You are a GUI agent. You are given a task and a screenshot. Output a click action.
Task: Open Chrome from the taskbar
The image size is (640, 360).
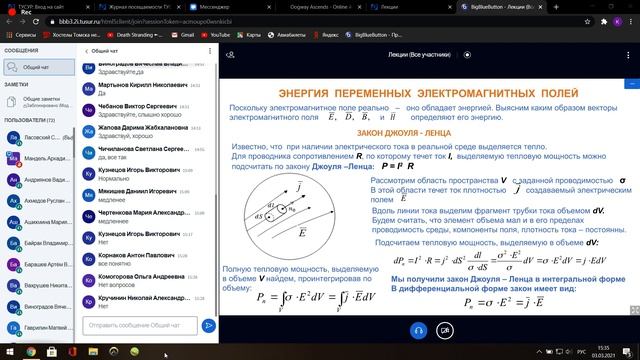coord(31,351)
